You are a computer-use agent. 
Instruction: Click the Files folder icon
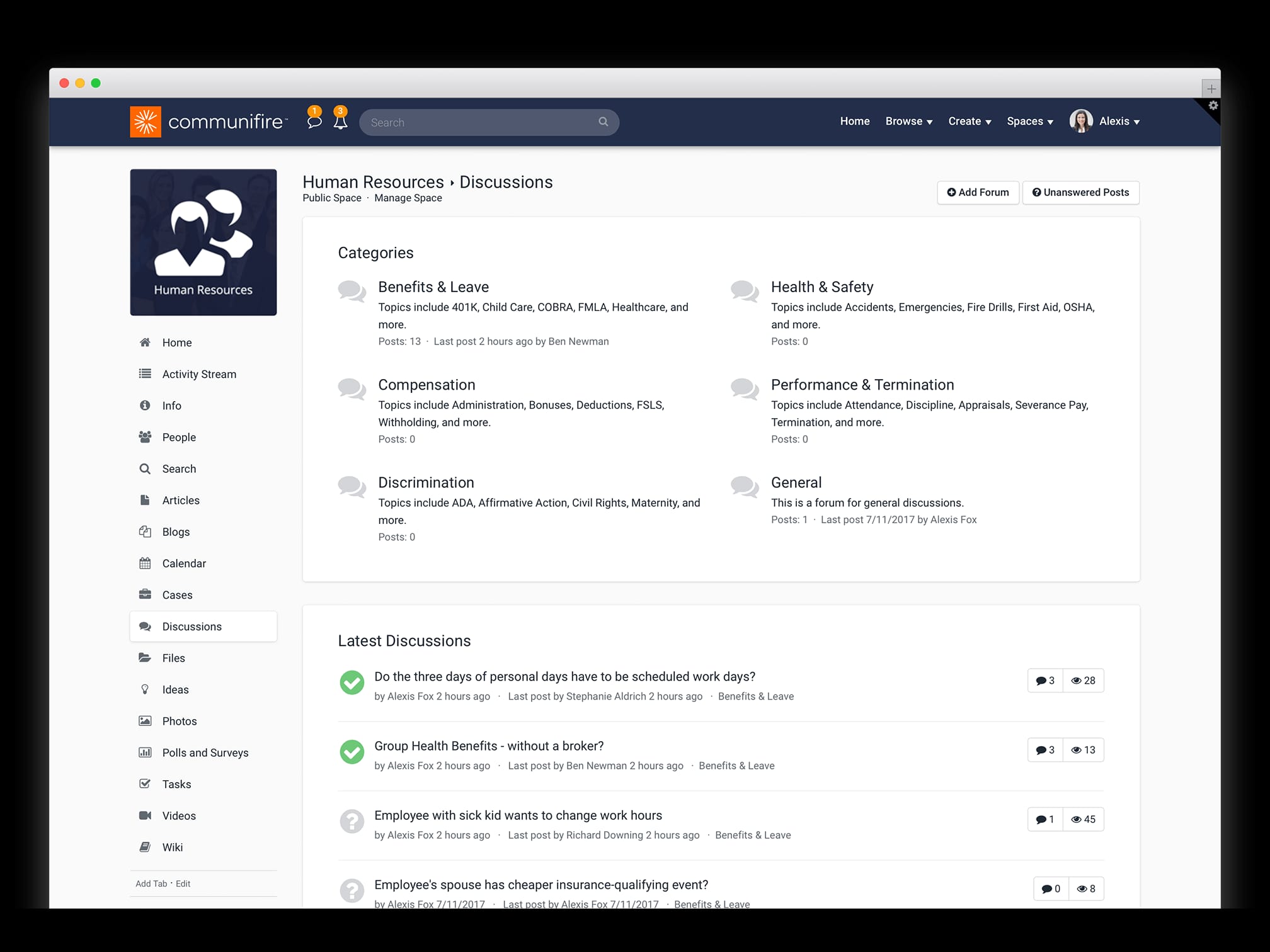point(145,657)
